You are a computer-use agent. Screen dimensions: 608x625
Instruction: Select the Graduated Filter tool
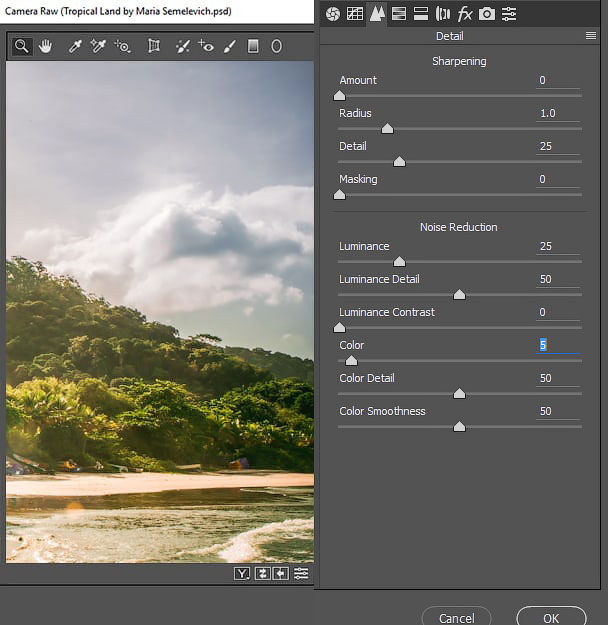pyautogui.click(x=253, y=46)
